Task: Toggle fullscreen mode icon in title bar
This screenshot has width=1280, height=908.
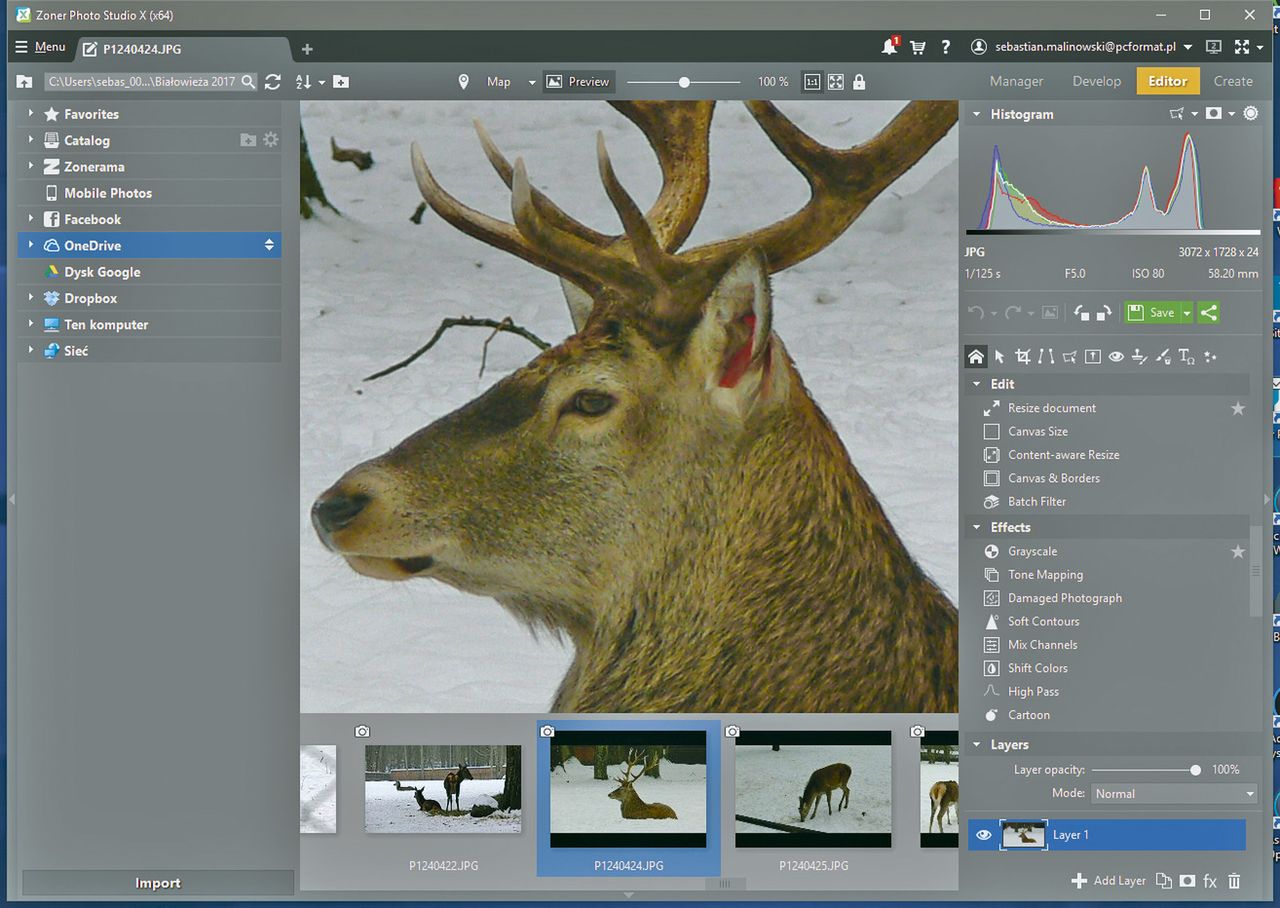Action: click(1242, 47)
